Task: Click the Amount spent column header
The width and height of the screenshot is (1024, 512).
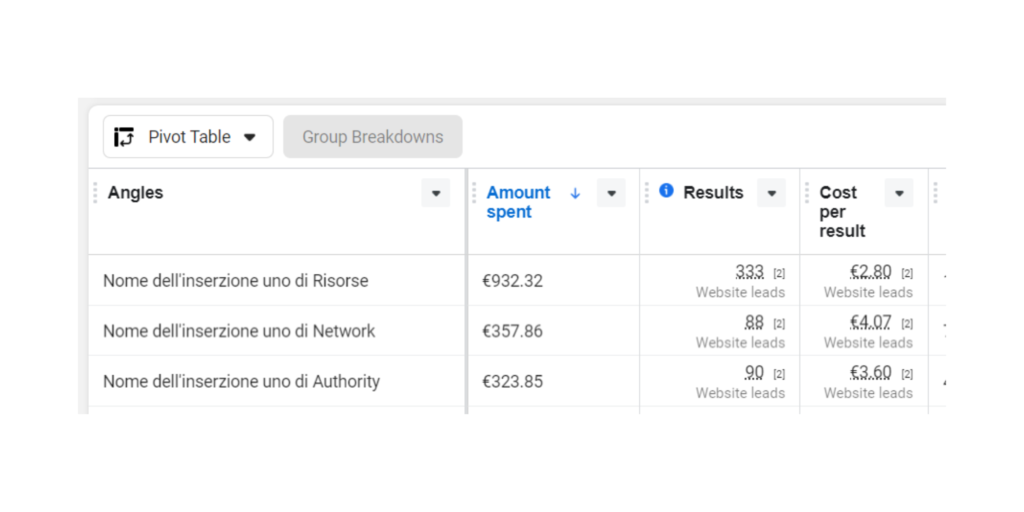Action: coord(518,202)
